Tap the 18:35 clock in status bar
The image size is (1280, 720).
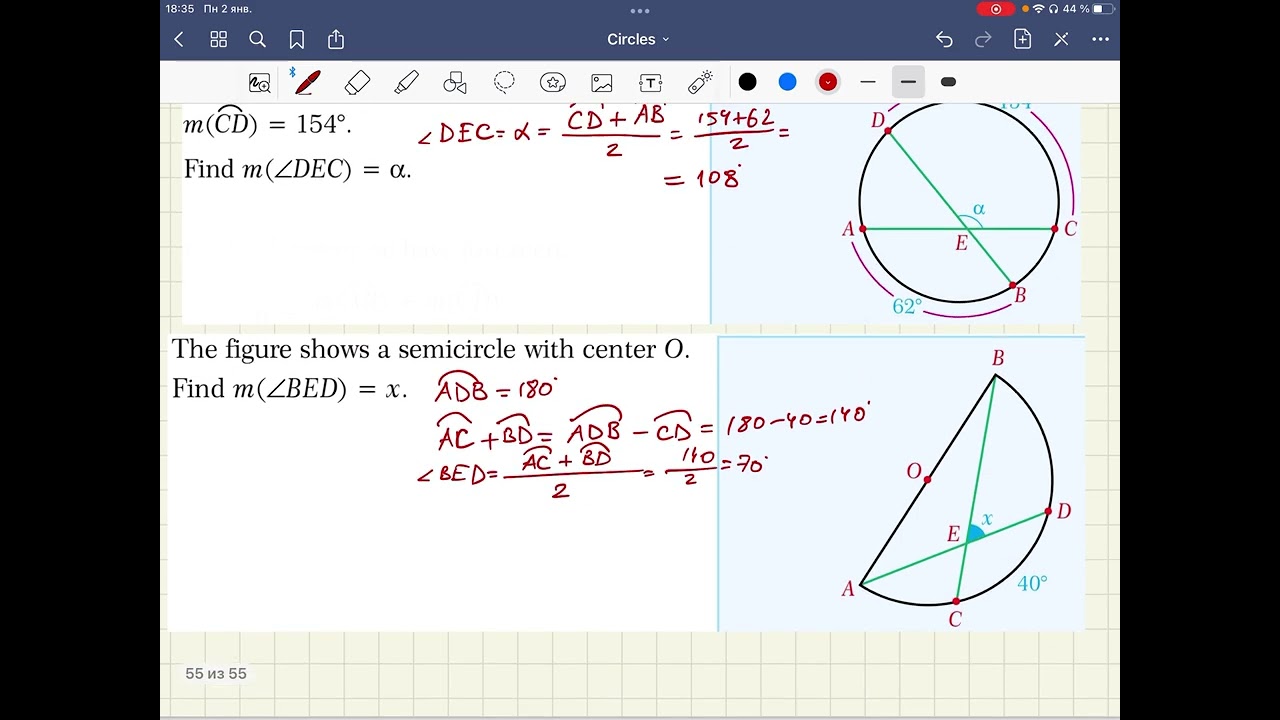tap(180, 9)
